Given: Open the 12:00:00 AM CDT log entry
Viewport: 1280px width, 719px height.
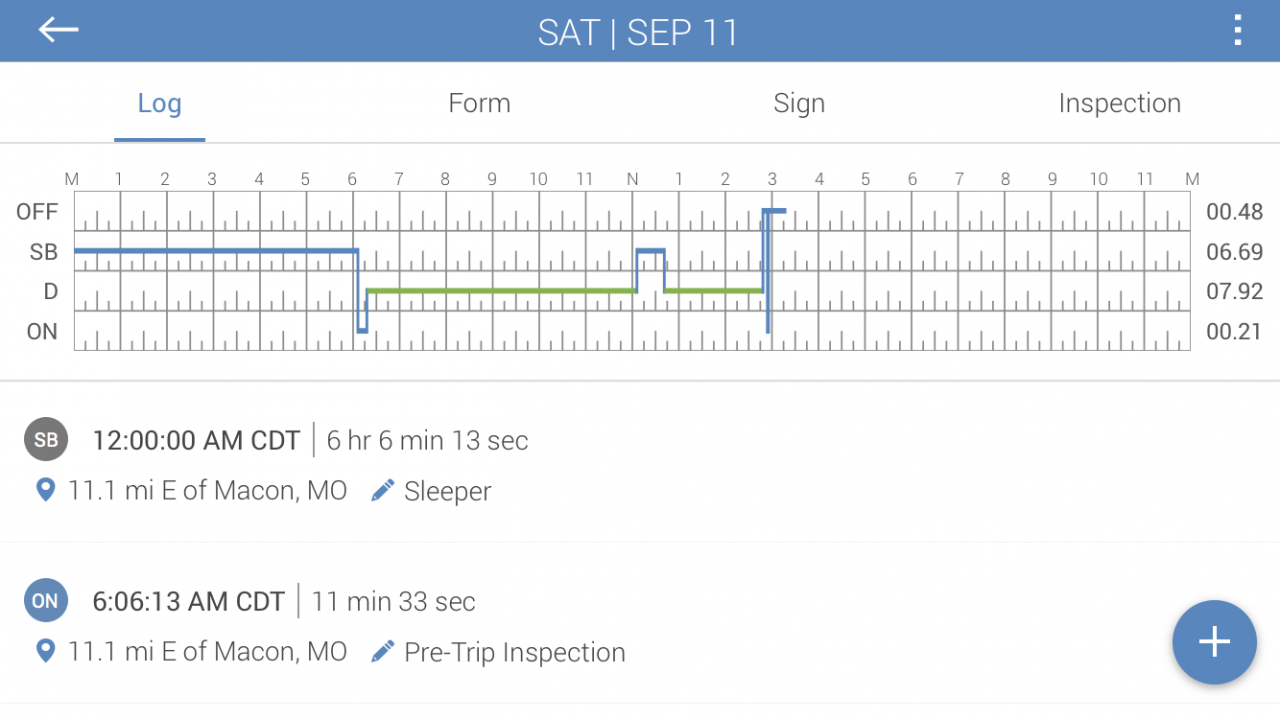Looking at the screenshot, I should pyautogui.click(x=196, y=441).
